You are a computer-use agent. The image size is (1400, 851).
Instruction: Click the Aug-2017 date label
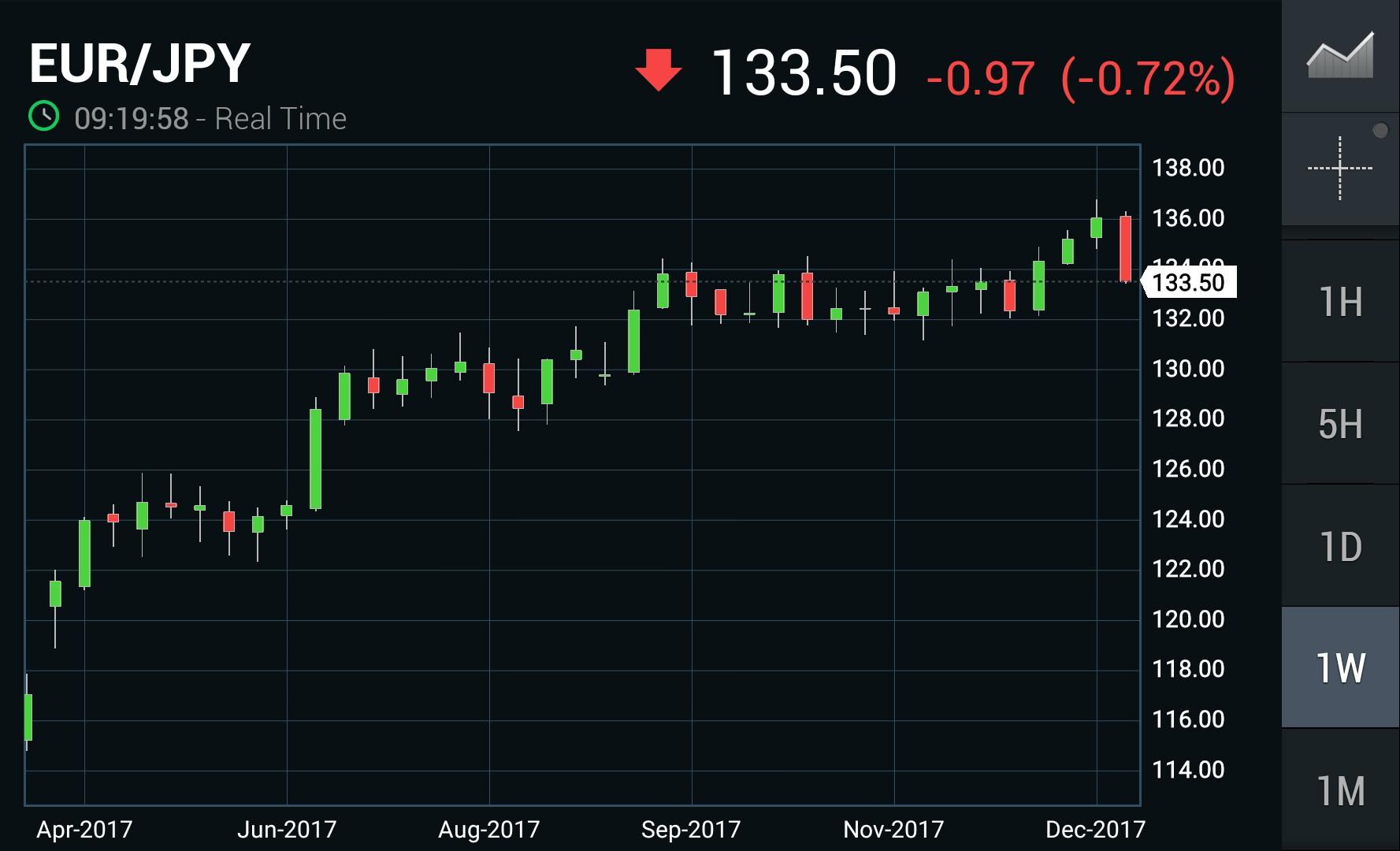pyautogui.click(x=488, y=830)
